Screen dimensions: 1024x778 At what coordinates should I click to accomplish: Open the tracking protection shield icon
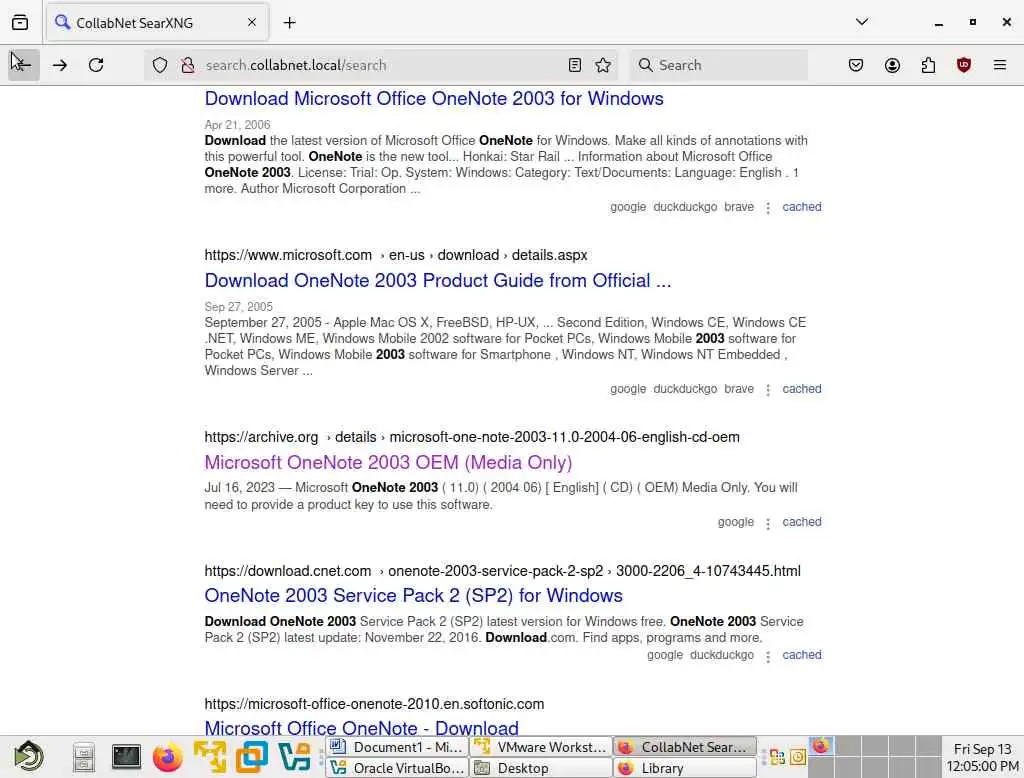(x=160, y=65)
